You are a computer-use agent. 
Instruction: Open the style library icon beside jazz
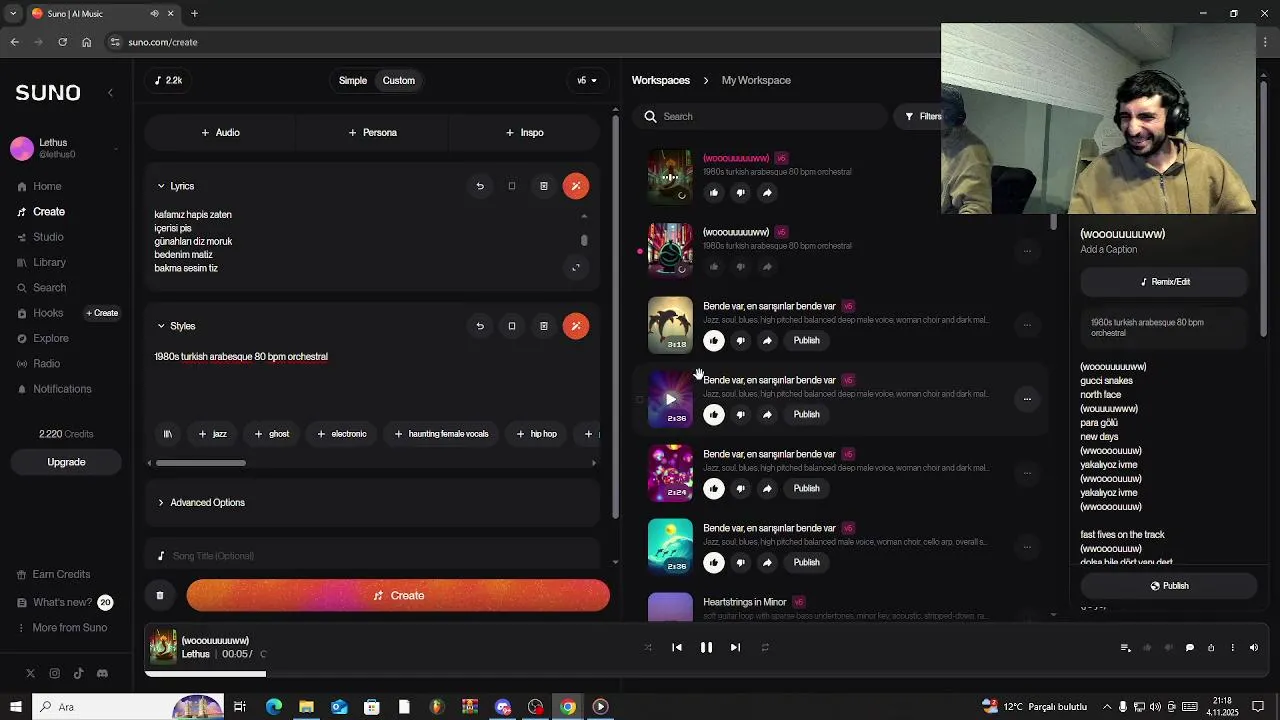coord(168,434)
